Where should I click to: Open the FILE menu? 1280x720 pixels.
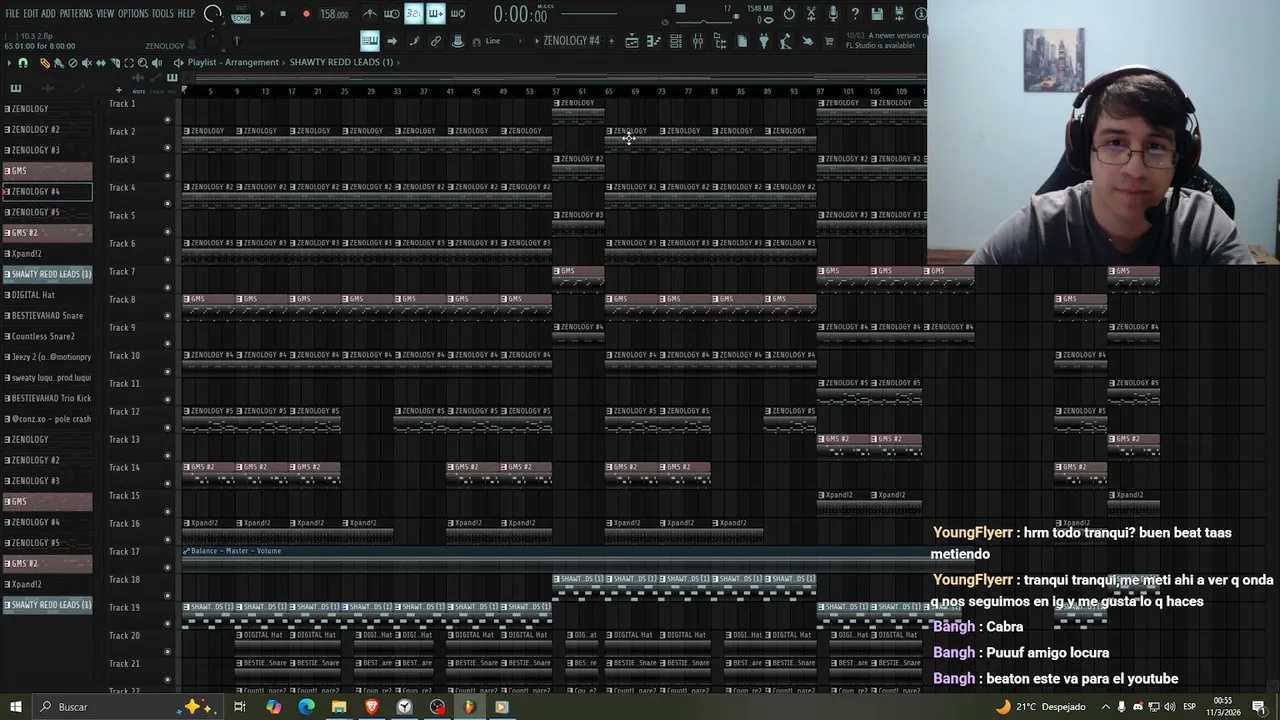(x=12, y=14)
